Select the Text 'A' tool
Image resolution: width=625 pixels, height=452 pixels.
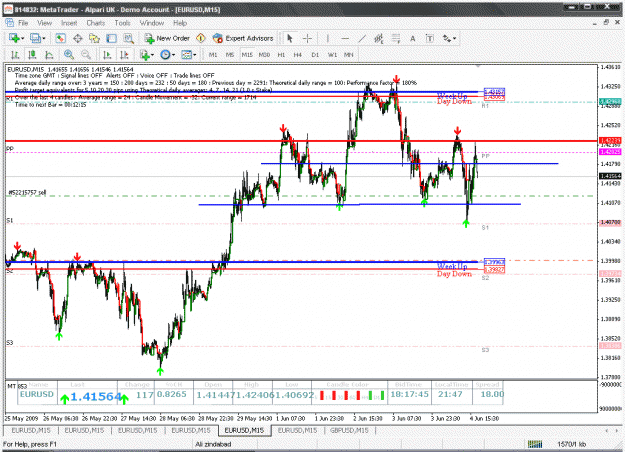413,38
